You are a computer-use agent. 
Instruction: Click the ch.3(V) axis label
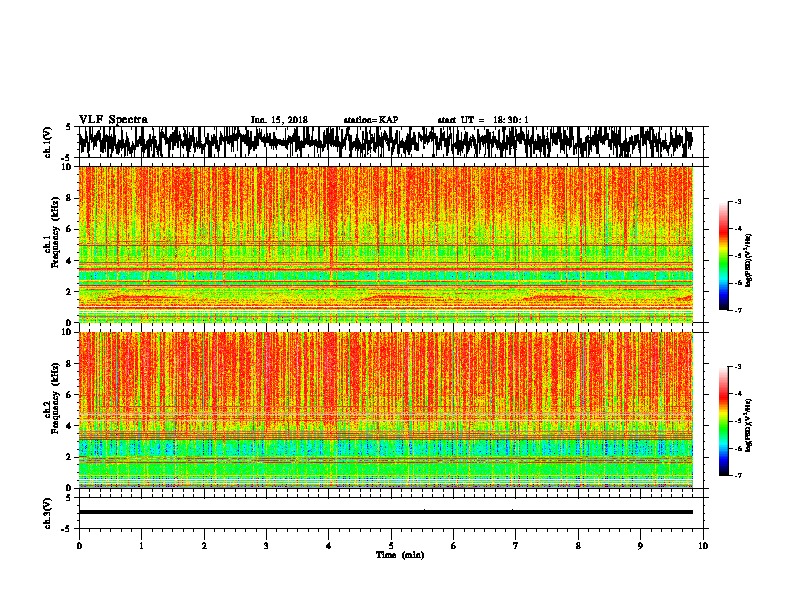point(48,513)
